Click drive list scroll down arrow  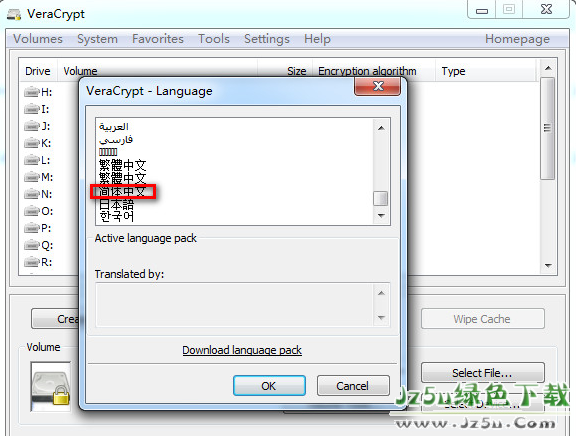(548, 265)
